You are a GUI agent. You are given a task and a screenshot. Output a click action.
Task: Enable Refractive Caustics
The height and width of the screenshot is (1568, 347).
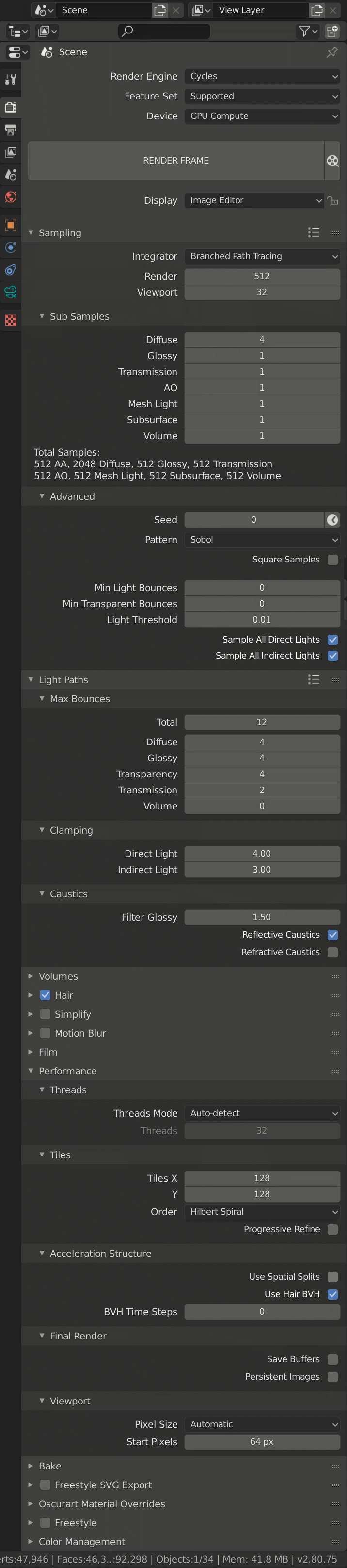click(x=332, y=953)
